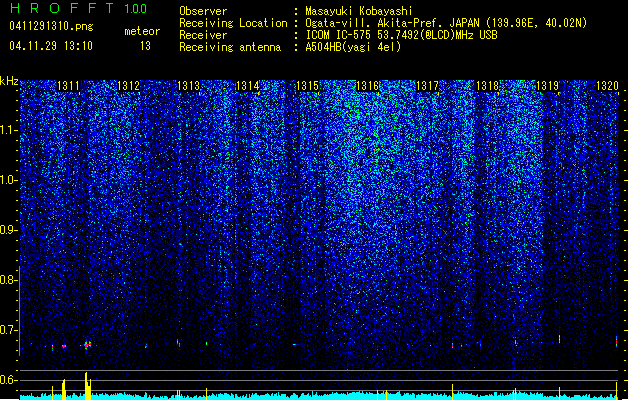Viewport: 629px width, 400px height.
Task: Click the Observer label
Action: pyautogui.click(x=203, y=11)
